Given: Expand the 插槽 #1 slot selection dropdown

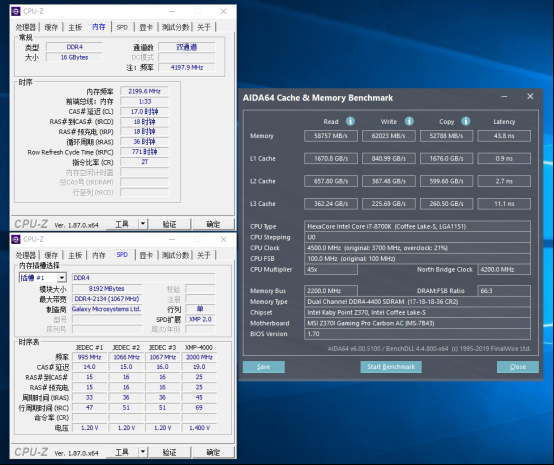Looking at the screenshot, I should click(x=62, y=278).
